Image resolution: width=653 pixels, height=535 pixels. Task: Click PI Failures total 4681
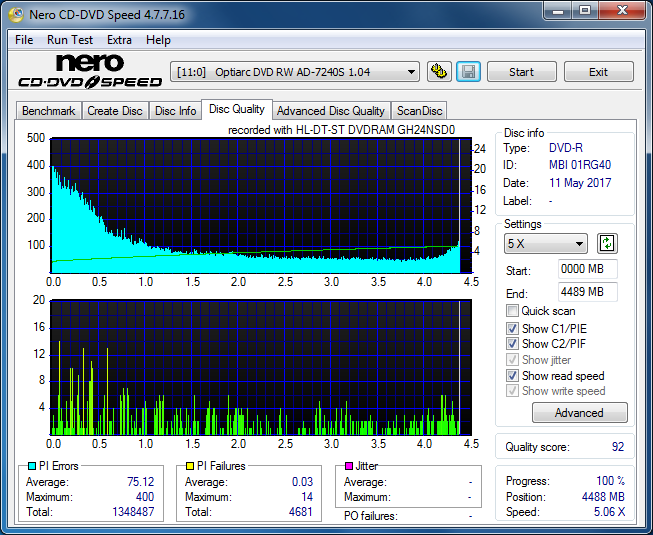(x=301, y=512)
